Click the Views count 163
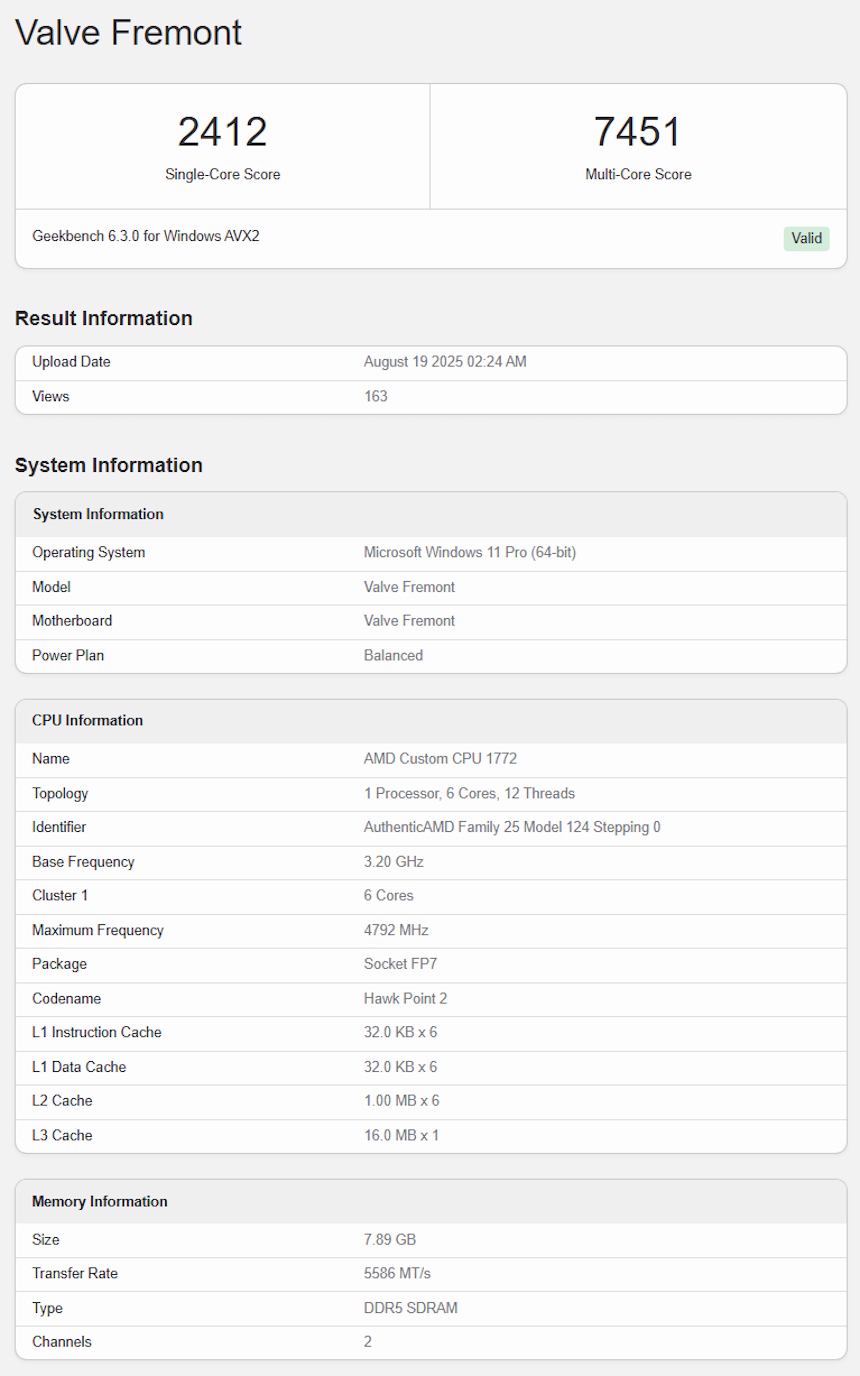The width and height of the screenshot is (860, 1376). 376,396
